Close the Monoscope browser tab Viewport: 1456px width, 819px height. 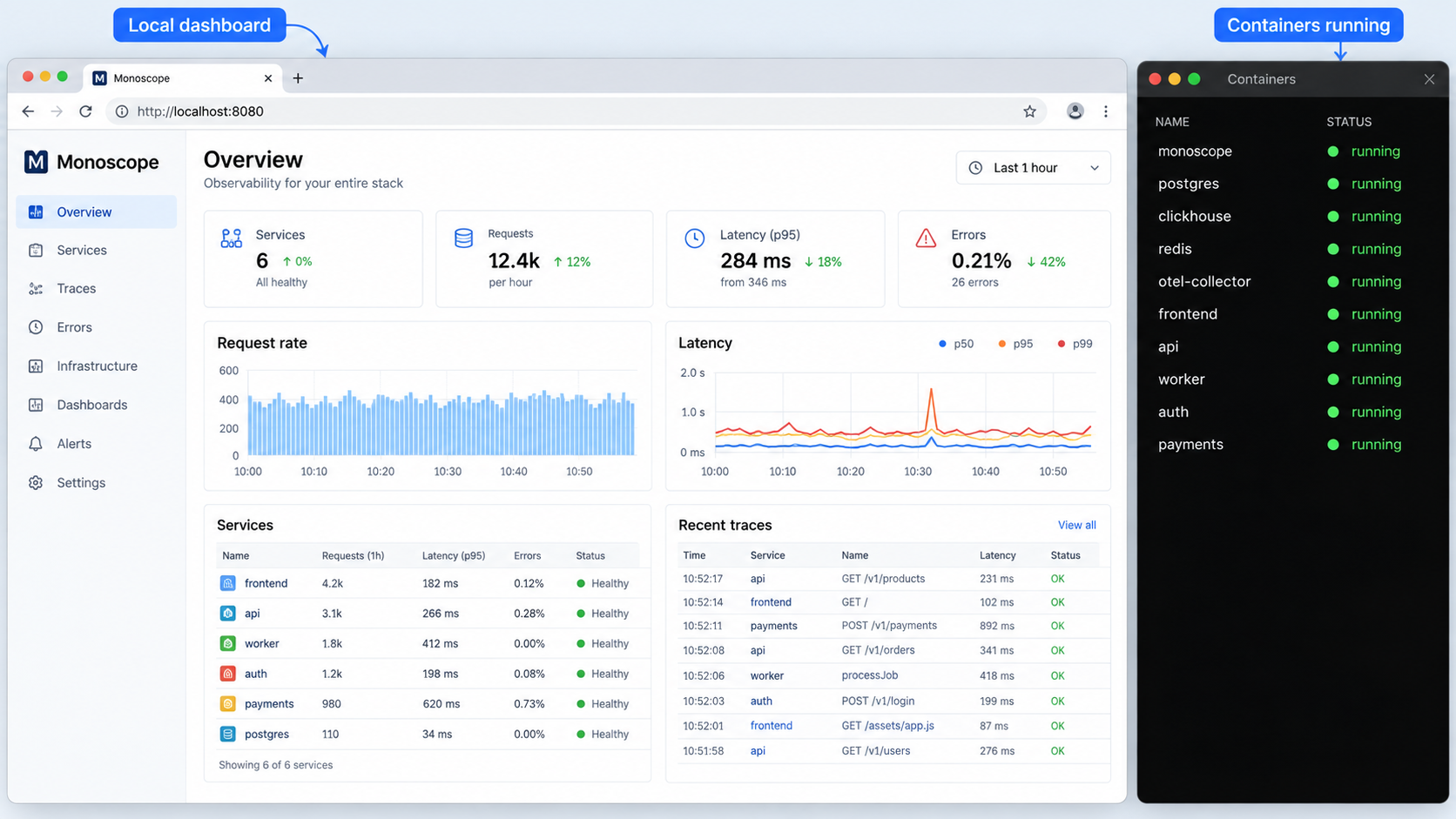click(268, 78)
